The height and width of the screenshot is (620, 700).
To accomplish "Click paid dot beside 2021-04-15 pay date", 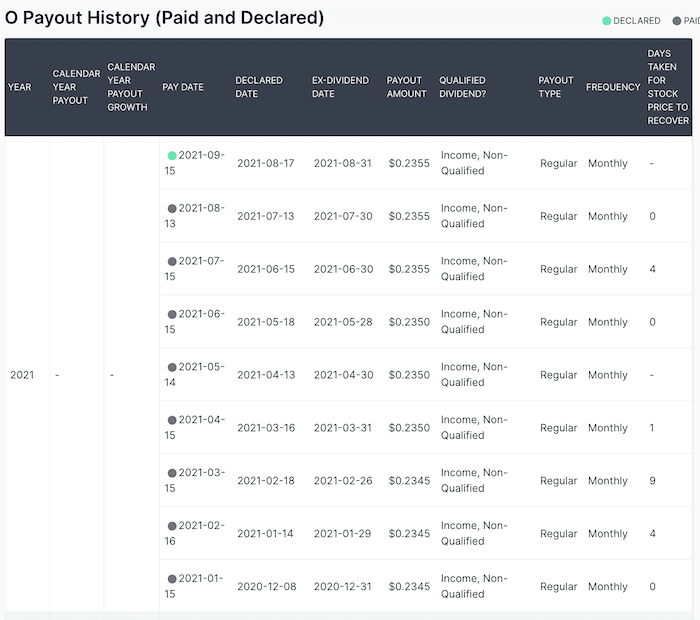I will click(172, 420).
